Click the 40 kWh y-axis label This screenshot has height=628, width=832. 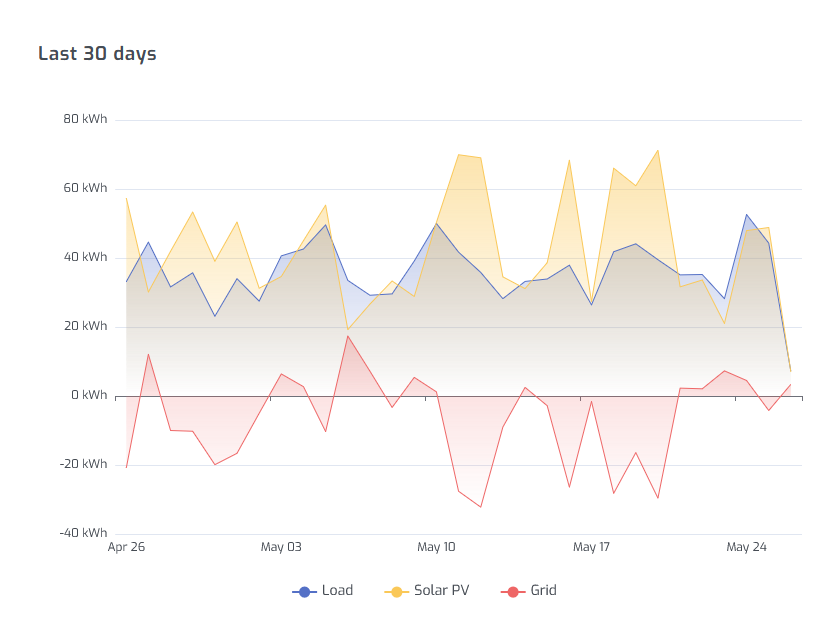pyautogui.click(x=85, y=258)
